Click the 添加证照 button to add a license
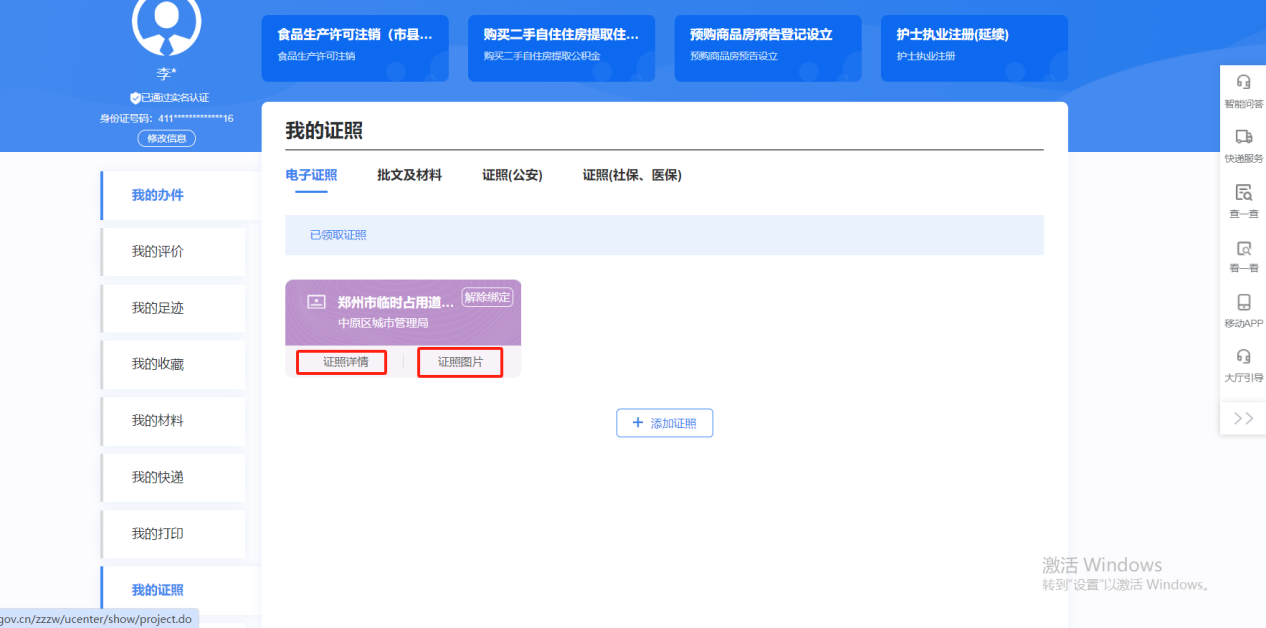Viewport: 1266px width, 628px height. pyautogui.click(x=664, y=422)
